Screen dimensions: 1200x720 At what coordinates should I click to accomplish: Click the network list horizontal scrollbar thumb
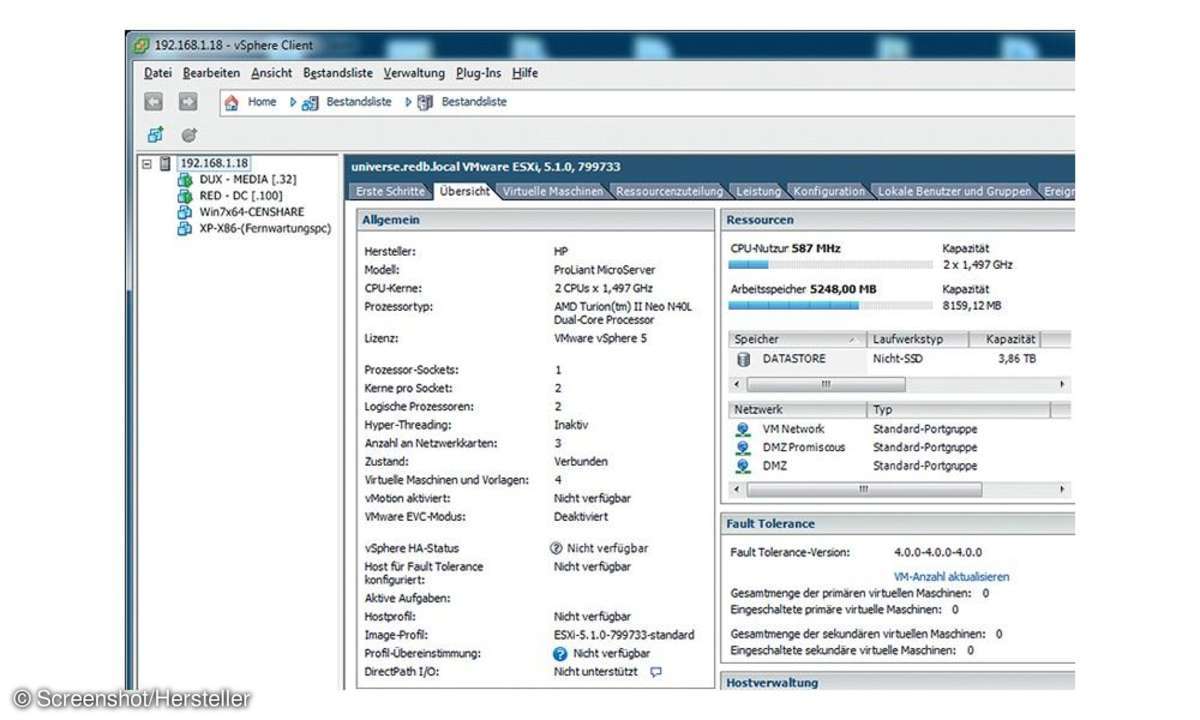click(863, 490)
